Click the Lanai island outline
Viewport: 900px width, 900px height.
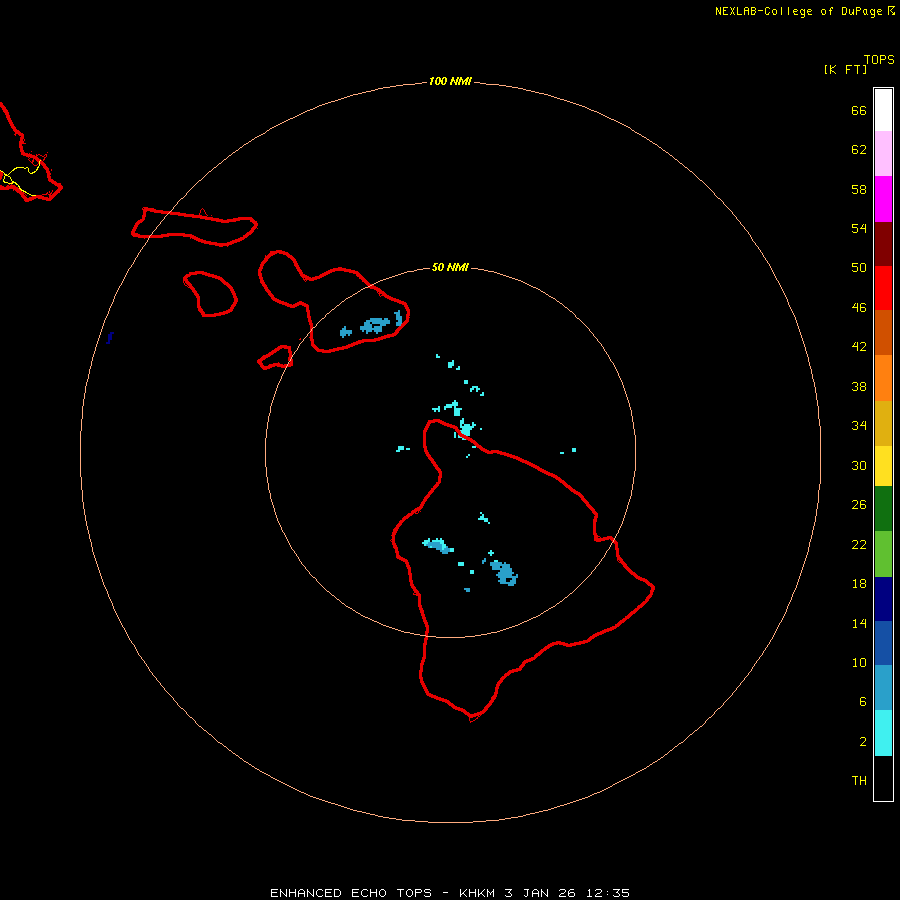[210, 294]
